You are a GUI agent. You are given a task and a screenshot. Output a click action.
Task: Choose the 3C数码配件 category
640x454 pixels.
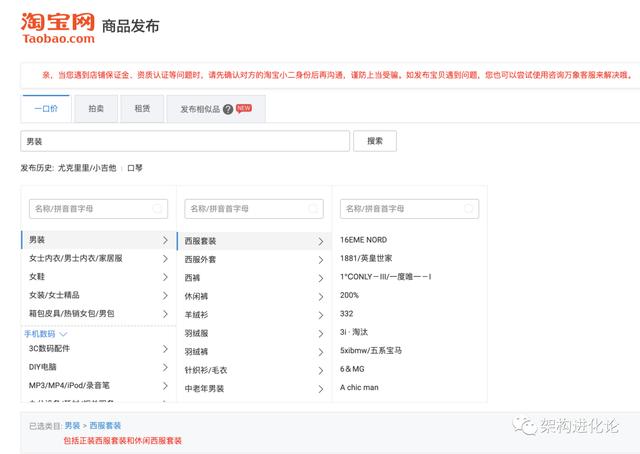pos(50,348)
